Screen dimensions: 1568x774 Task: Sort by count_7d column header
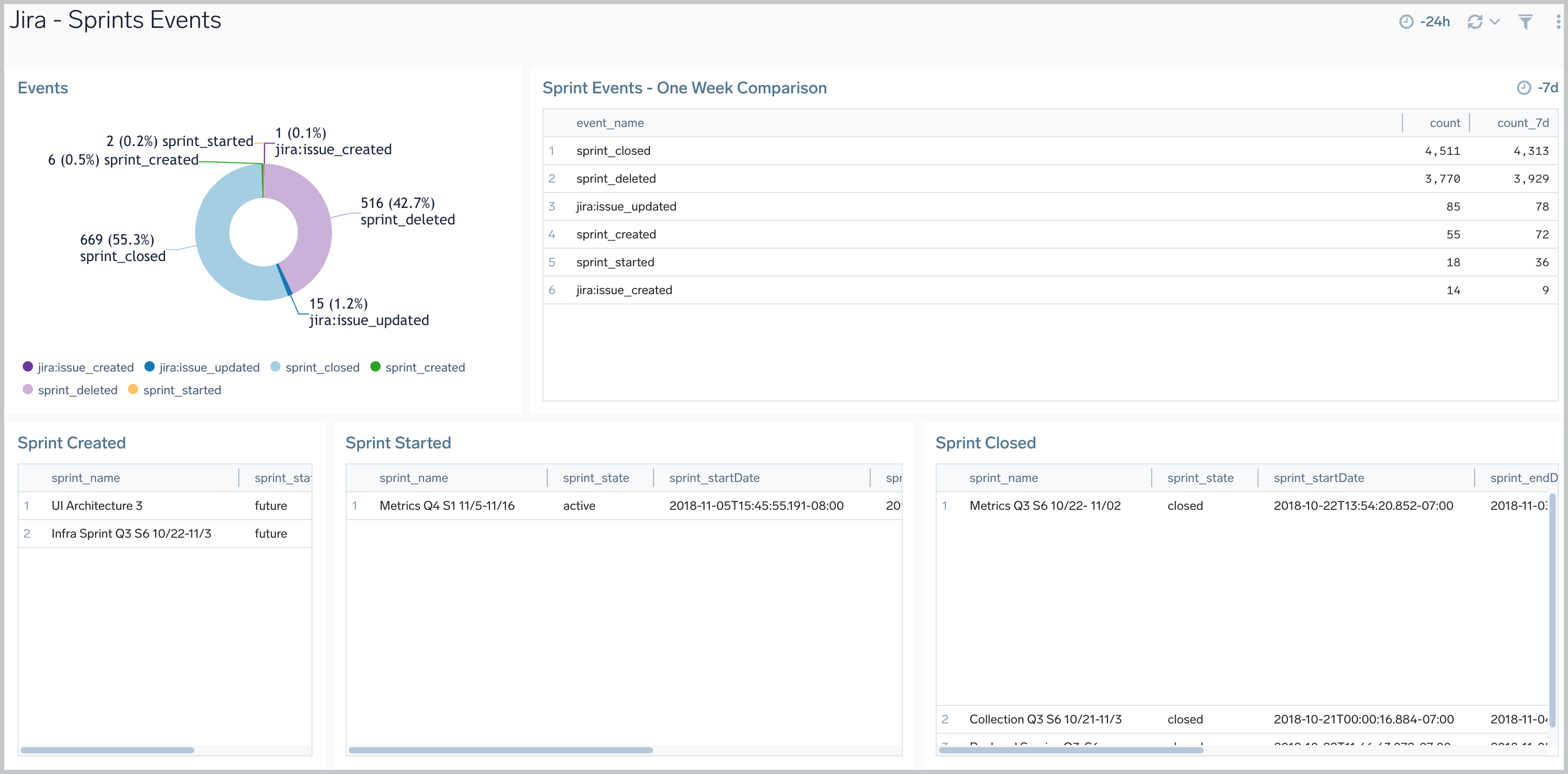coord(1523,123)
